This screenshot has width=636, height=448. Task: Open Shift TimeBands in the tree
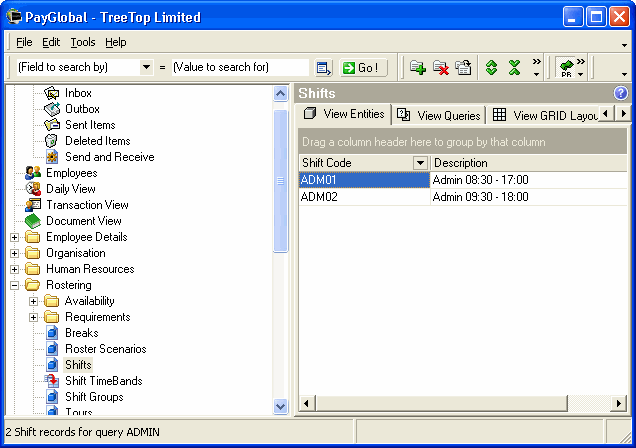[103, 381]
